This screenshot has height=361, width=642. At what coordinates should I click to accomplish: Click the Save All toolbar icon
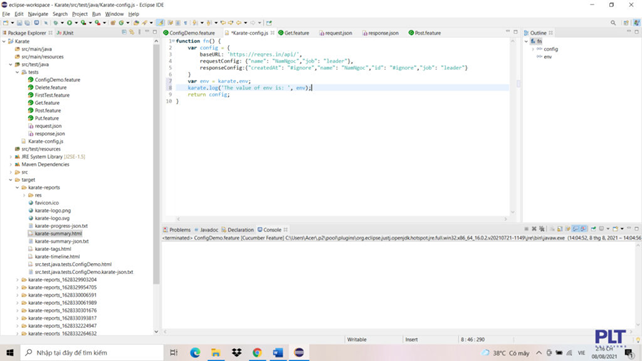click(27, 23)
